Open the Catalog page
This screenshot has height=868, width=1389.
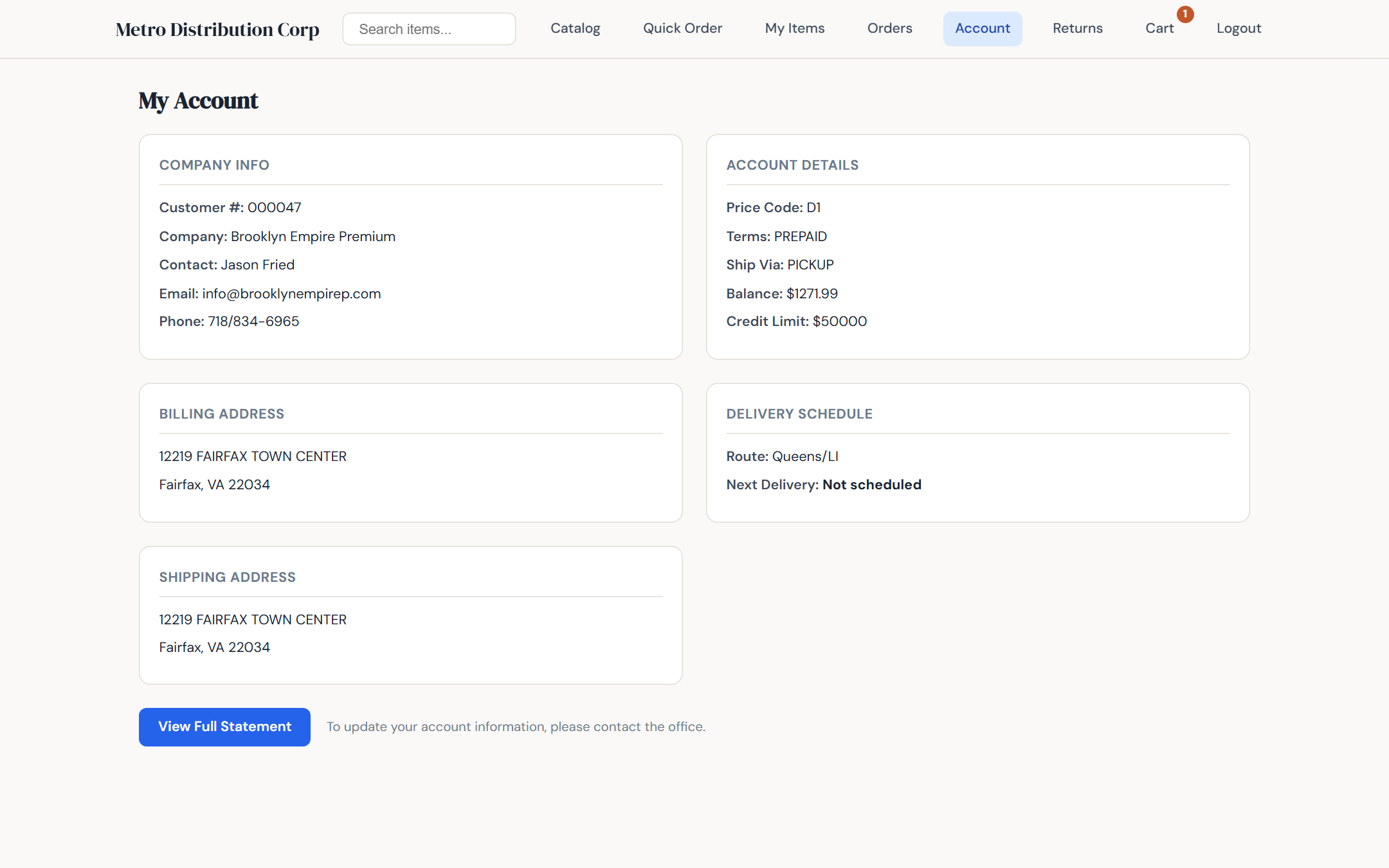[x=576, y=28]
